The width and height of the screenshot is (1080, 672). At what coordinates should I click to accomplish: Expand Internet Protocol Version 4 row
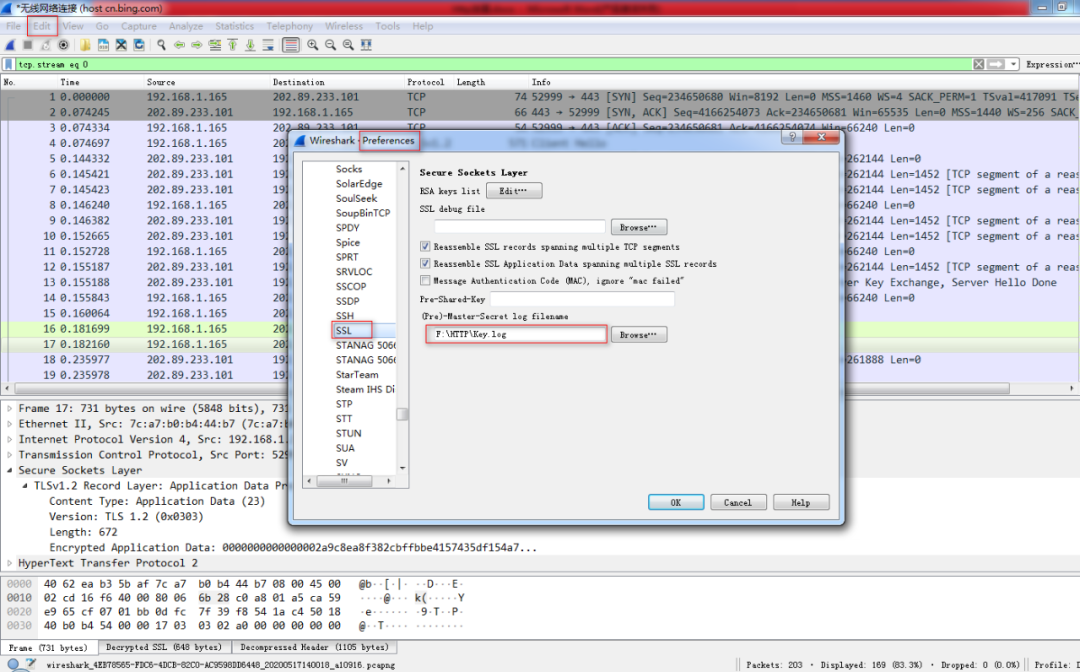coord(10,439)
